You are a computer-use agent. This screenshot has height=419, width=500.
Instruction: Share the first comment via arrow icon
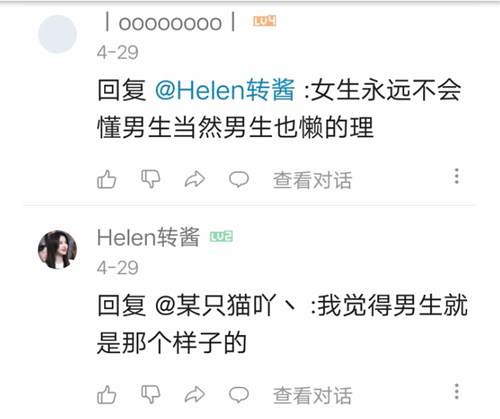point(195,179)
